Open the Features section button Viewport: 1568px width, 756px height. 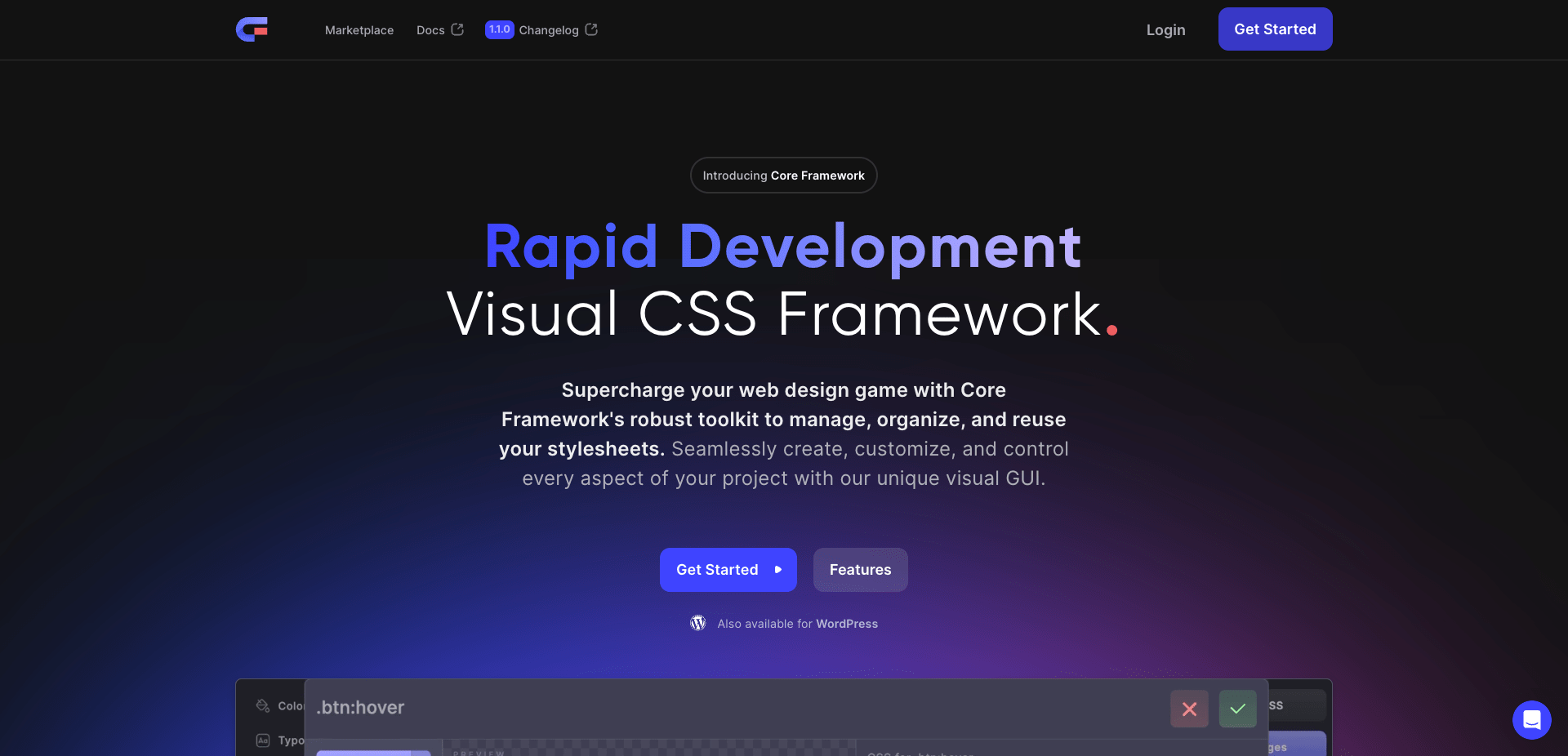pyautogui.click(x=860, y=570)
